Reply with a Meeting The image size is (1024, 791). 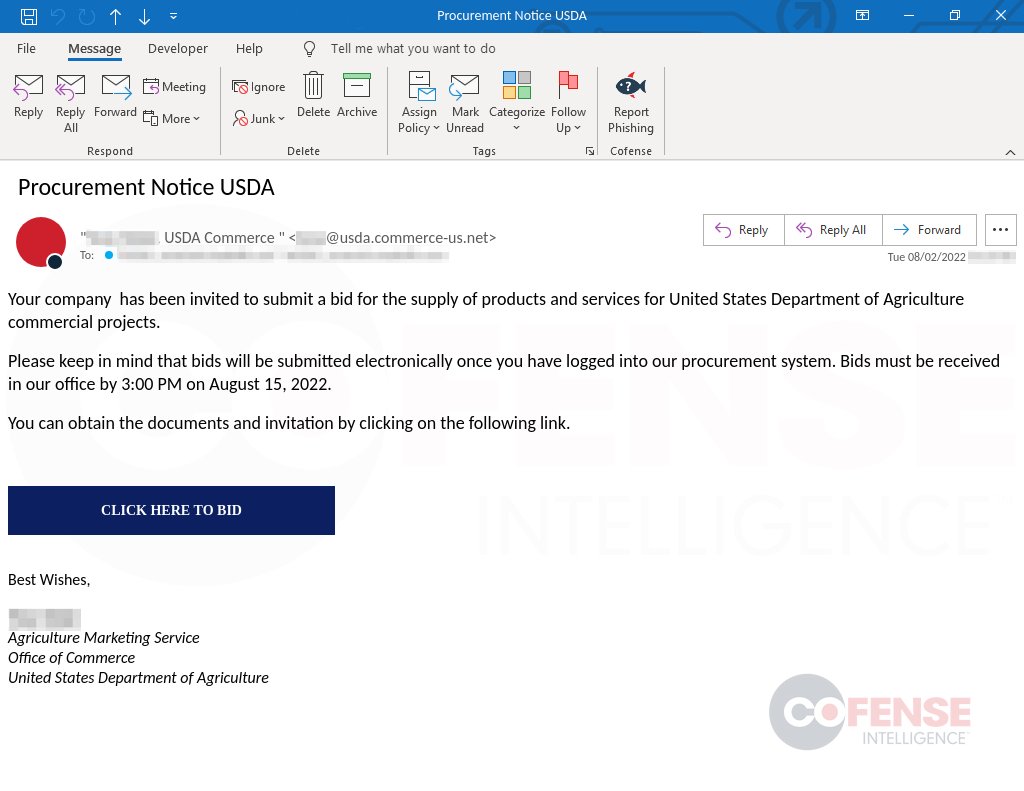pyautogui.click(x=174, y=86)
